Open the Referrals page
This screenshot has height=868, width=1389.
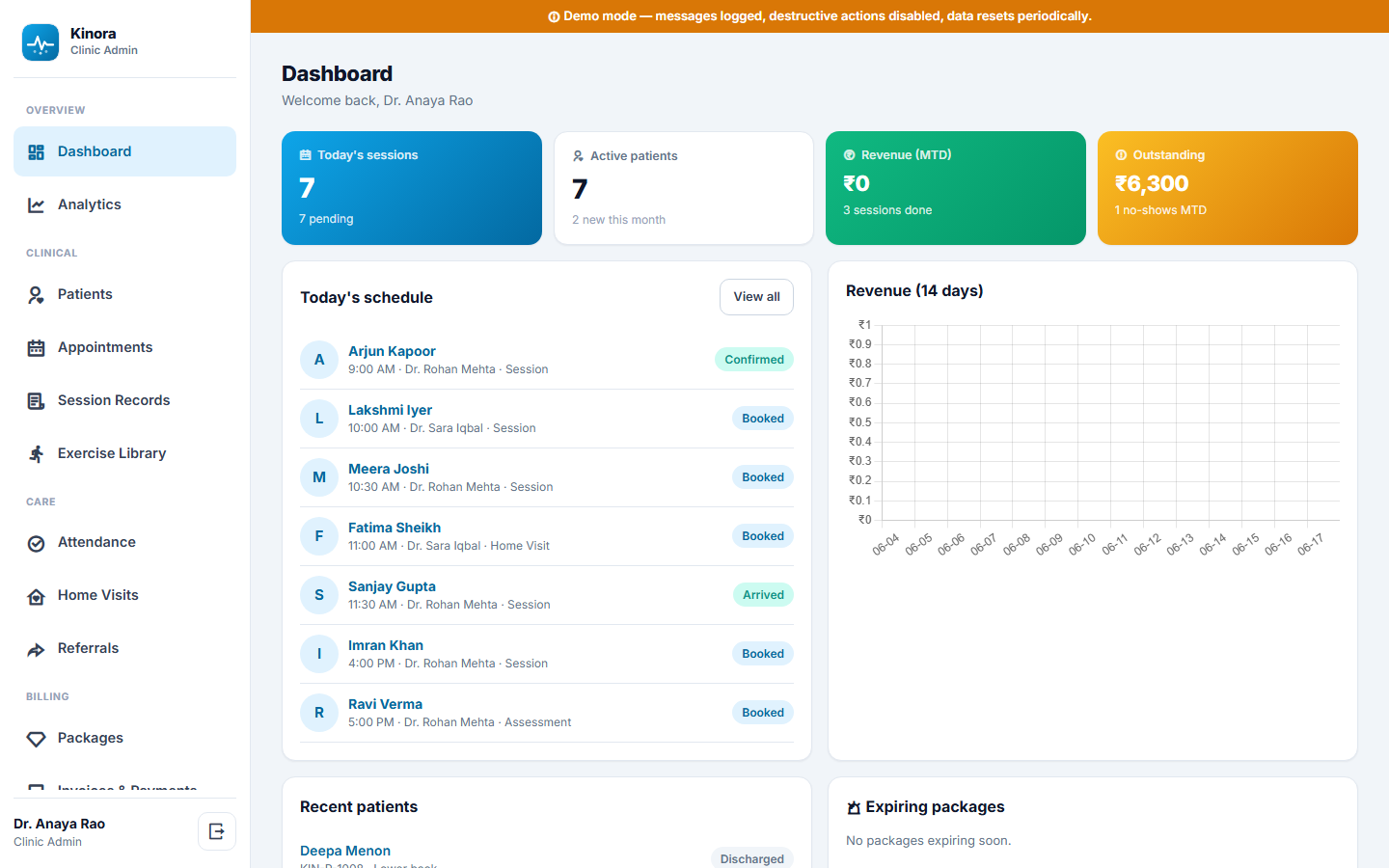pos(124,648)
